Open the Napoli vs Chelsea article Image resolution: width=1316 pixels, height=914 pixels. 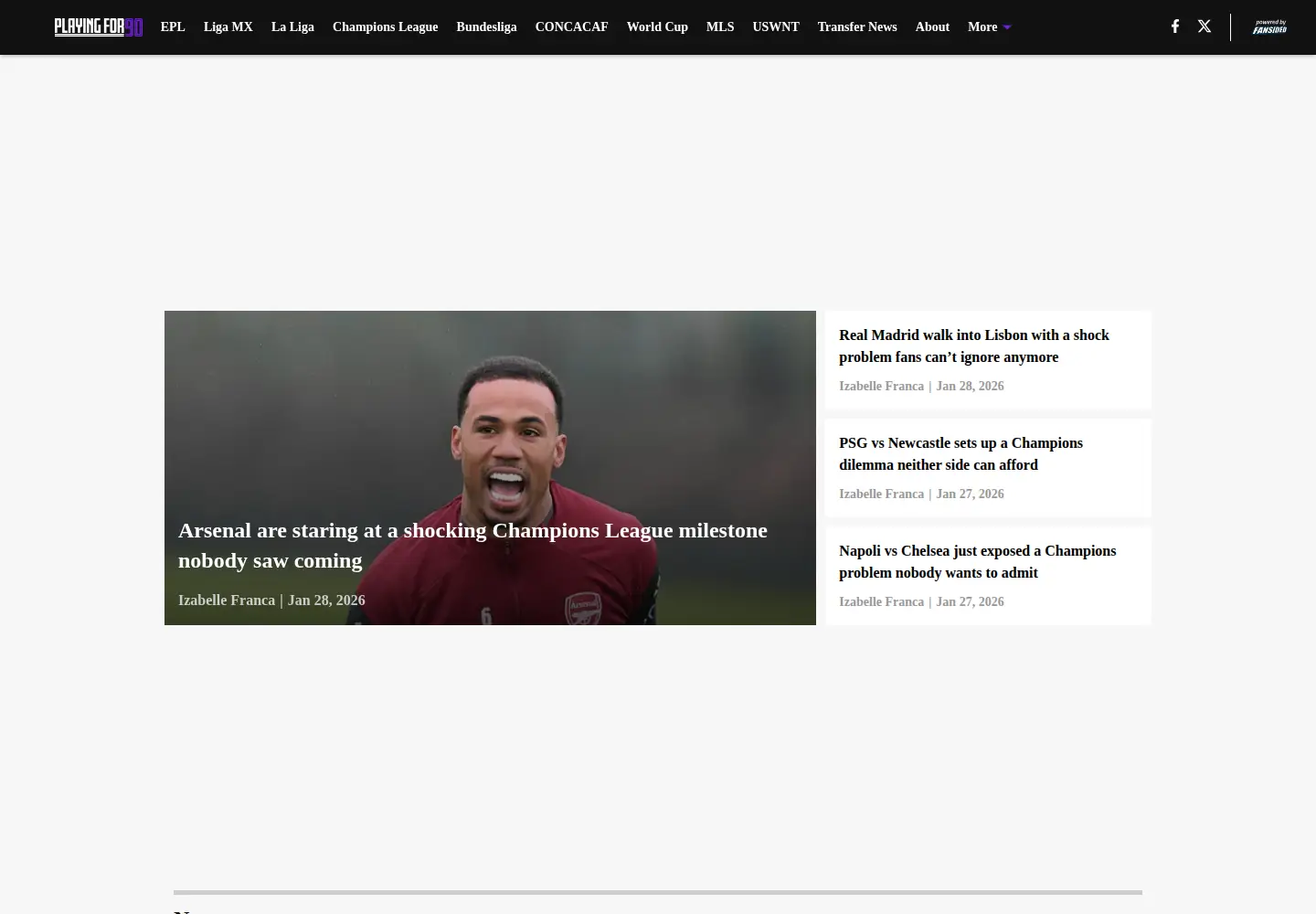point(977,562)
